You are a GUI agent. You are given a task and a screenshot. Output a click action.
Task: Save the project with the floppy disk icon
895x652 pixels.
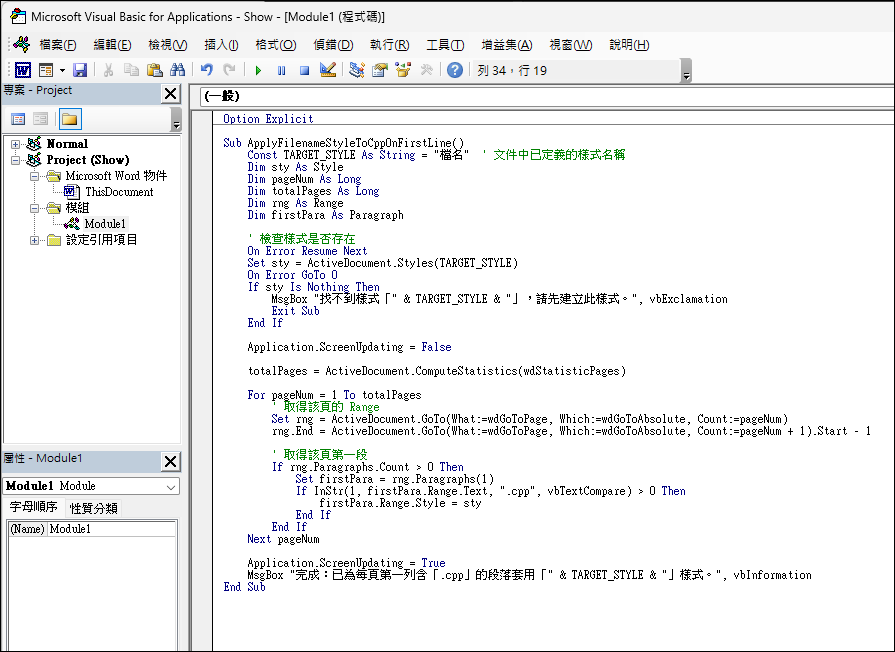[80, 70]
